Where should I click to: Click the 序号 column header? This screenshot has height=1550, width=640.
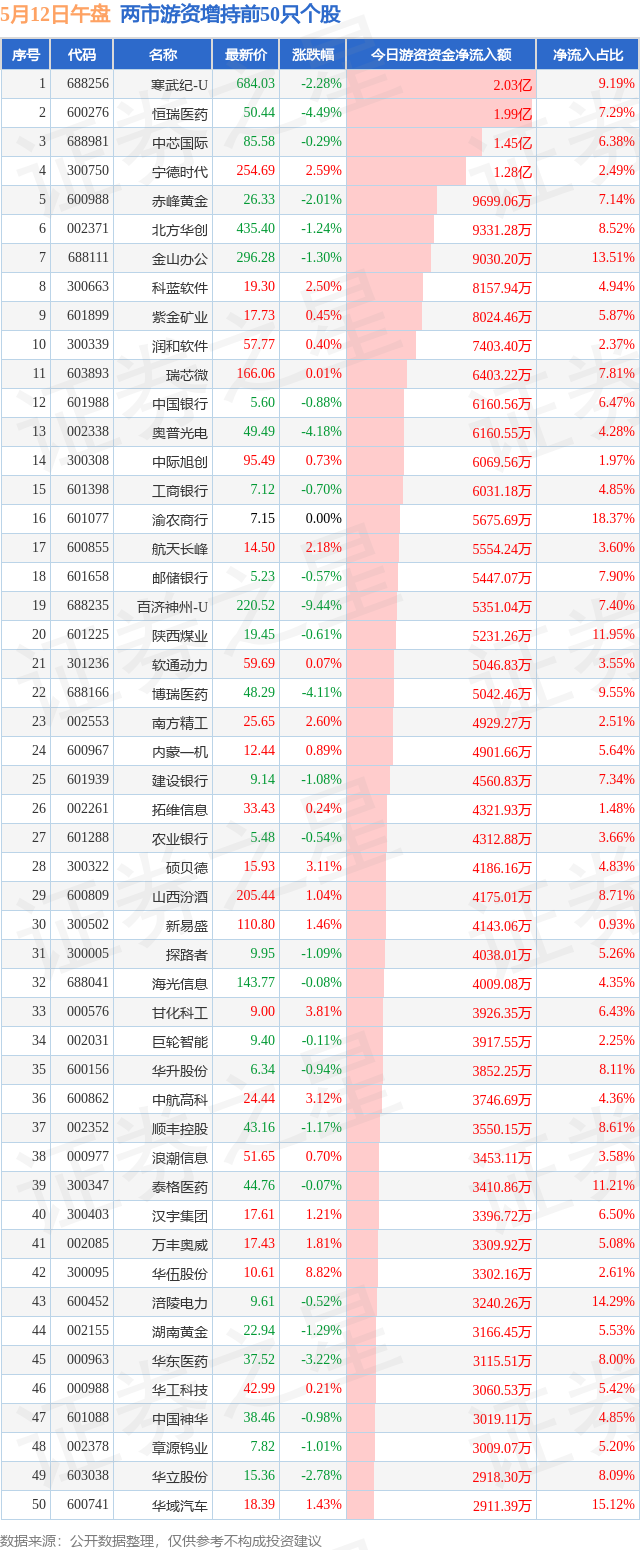point(27,55)
